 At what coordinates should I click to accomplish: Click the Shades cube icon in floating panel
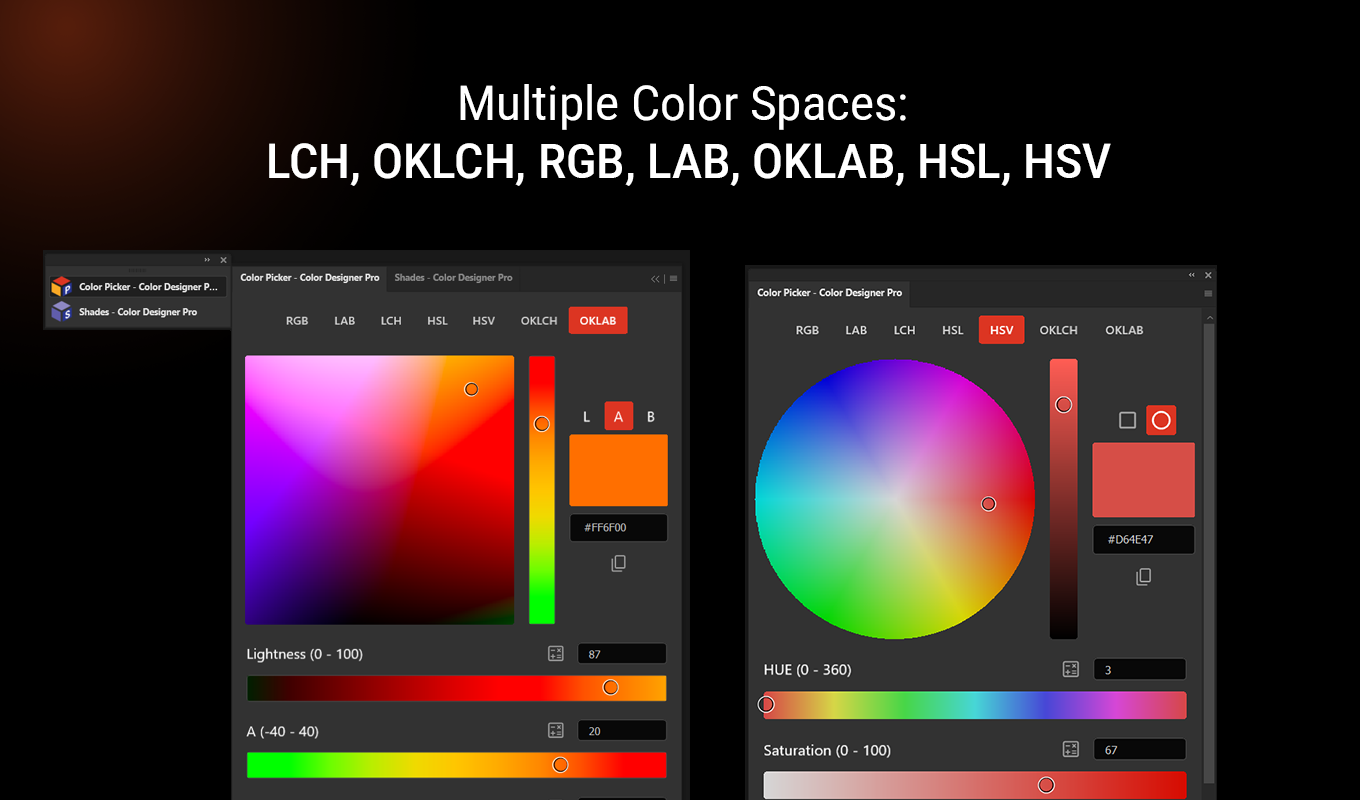tap(61, 311)
